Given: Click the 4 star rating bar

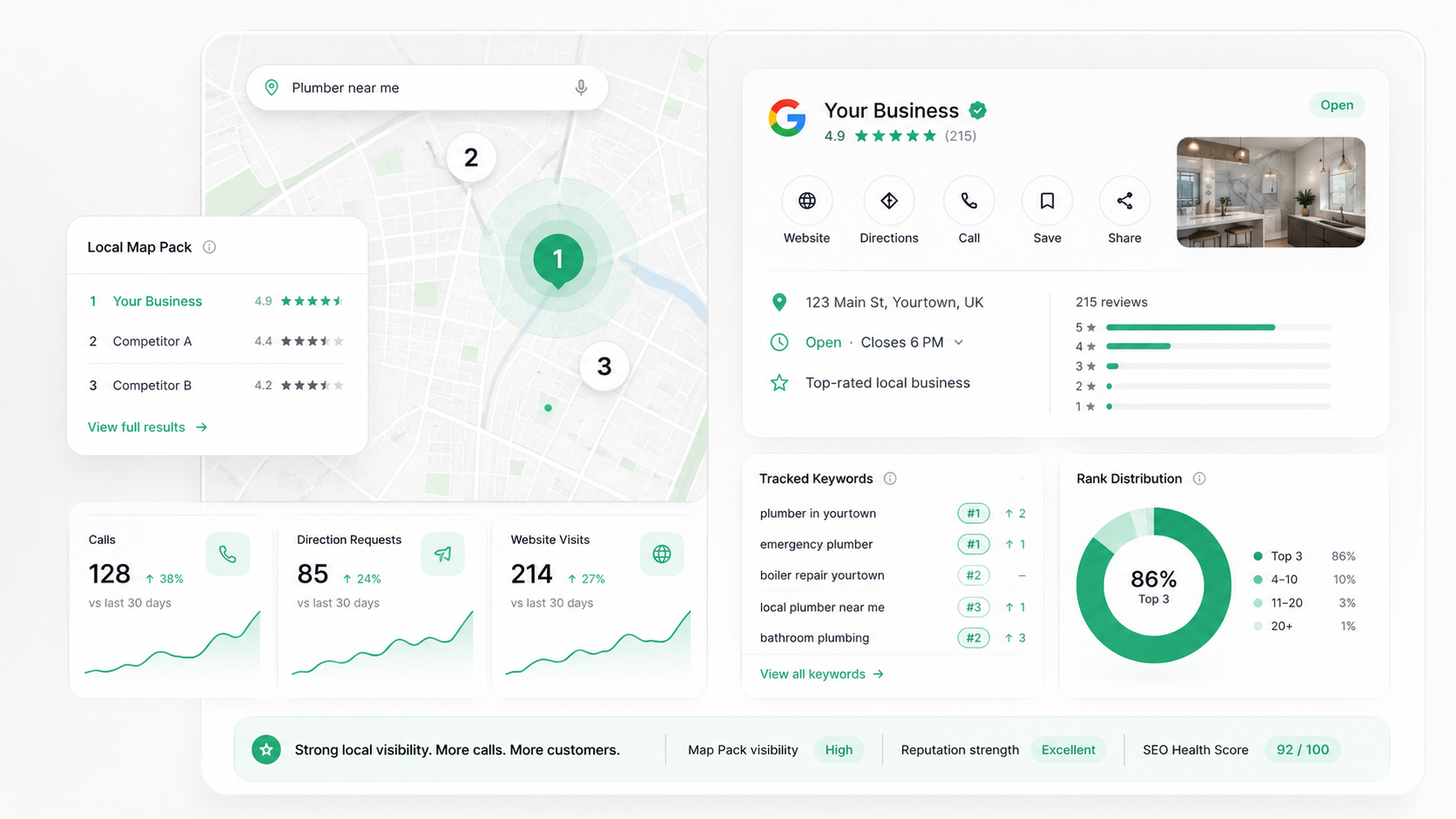Looking at the screenshot, I should pyautogui.click(x=1218, y=346).
